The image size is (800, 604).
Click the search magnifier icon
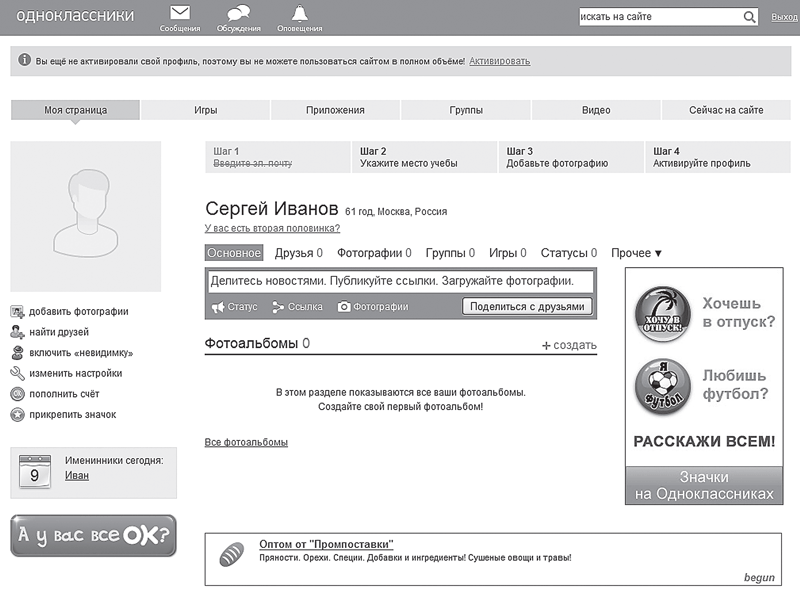[x=749, y=17]
